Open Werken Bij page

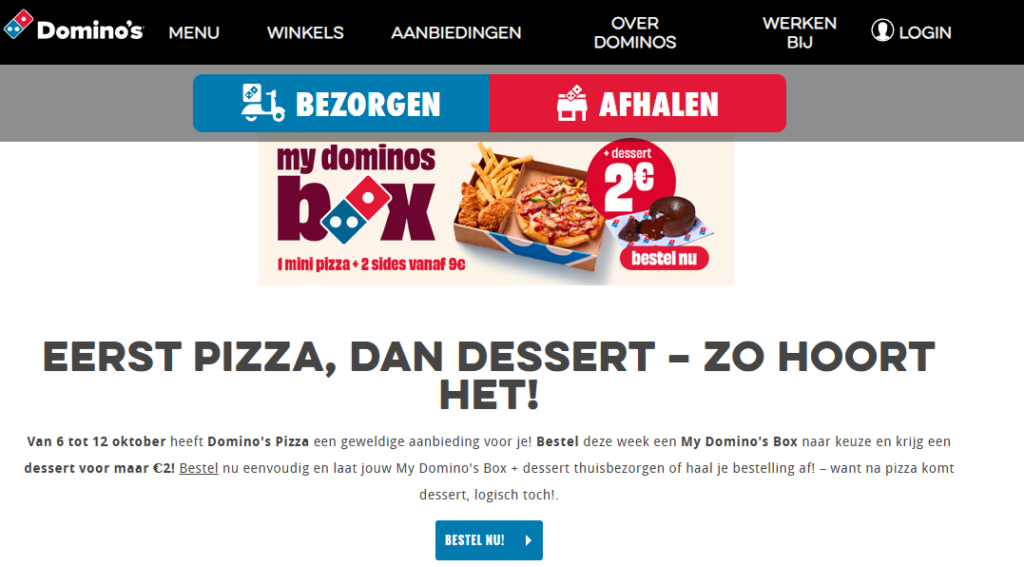799,33
